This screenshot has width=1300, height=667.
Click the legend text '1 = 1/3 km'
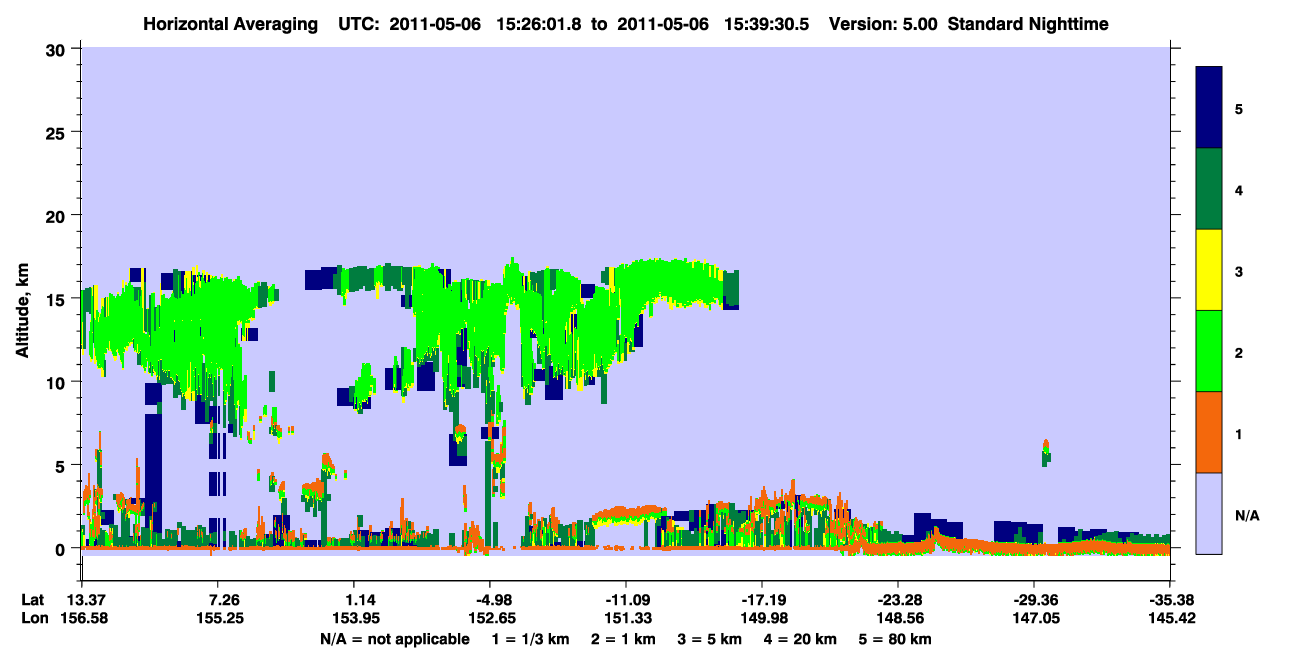tap(530, 639)
